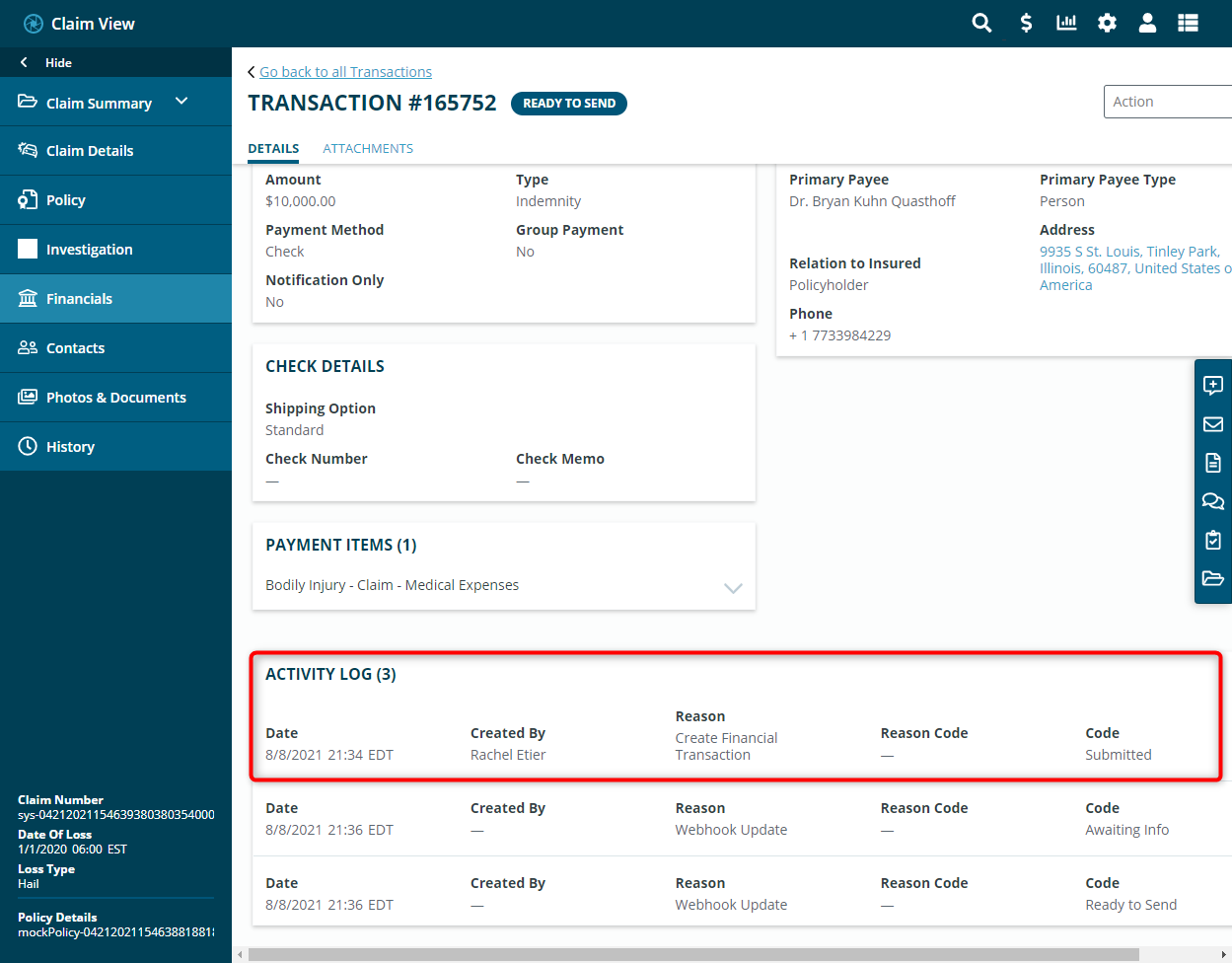Expand the Claim Summary chevron

point(181,102)
